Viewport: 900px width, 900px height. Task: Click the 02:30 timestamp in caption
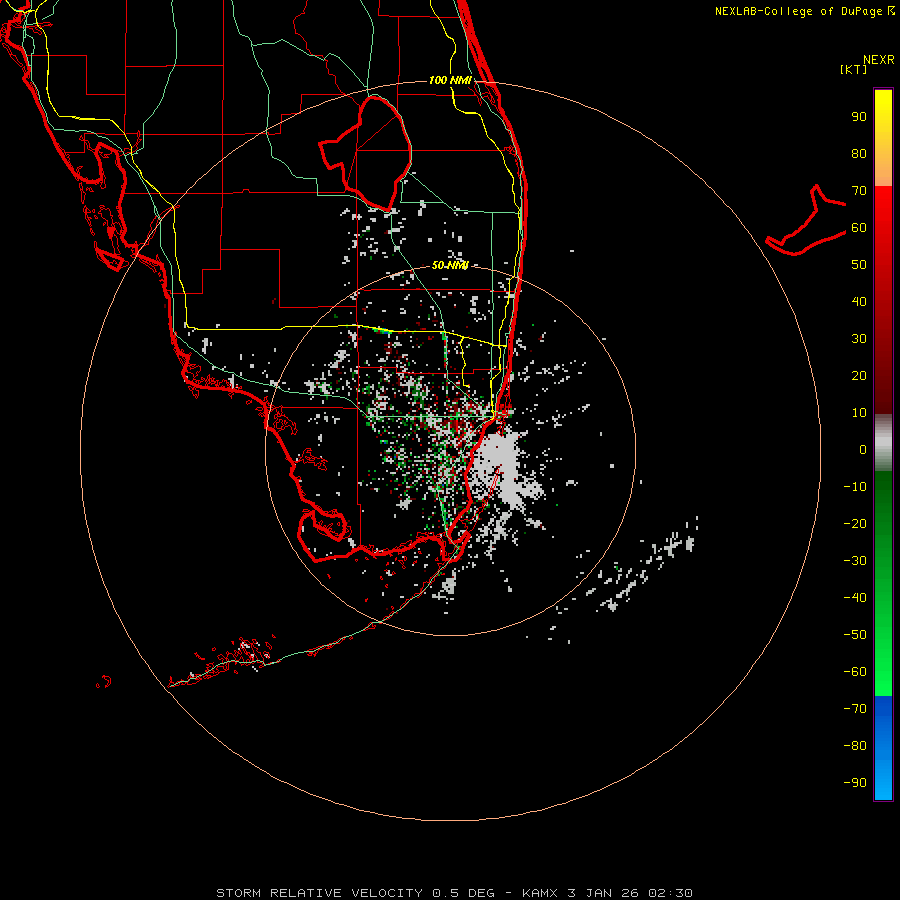click(670, 893)
